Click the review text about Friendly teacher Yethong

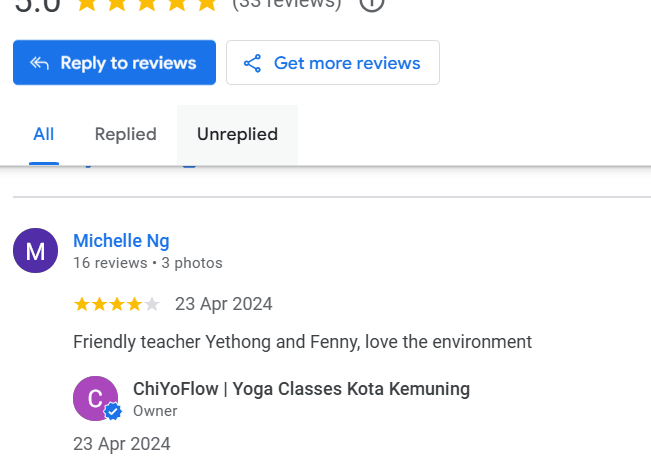303,342
